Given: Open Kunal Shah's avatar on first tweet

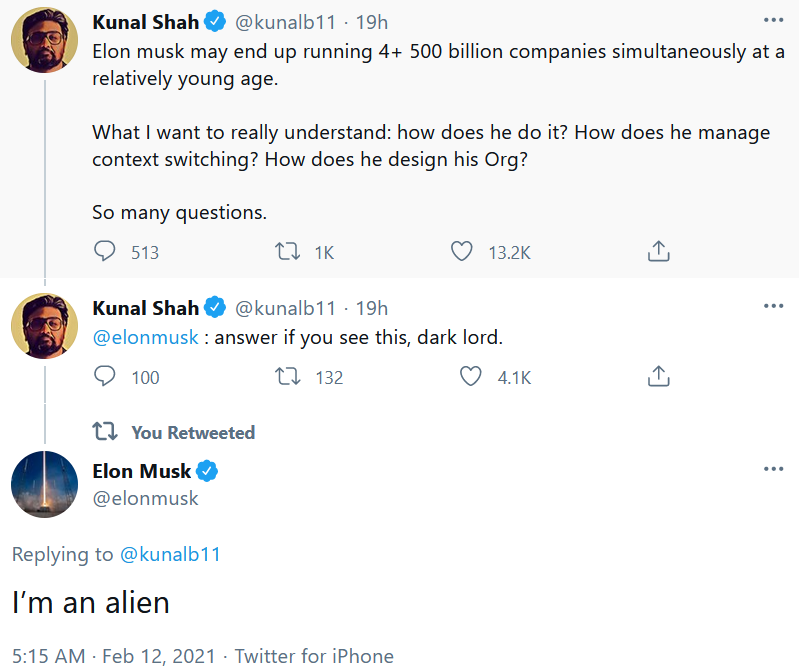Looking at the screenshot, I should click(44, 40).
